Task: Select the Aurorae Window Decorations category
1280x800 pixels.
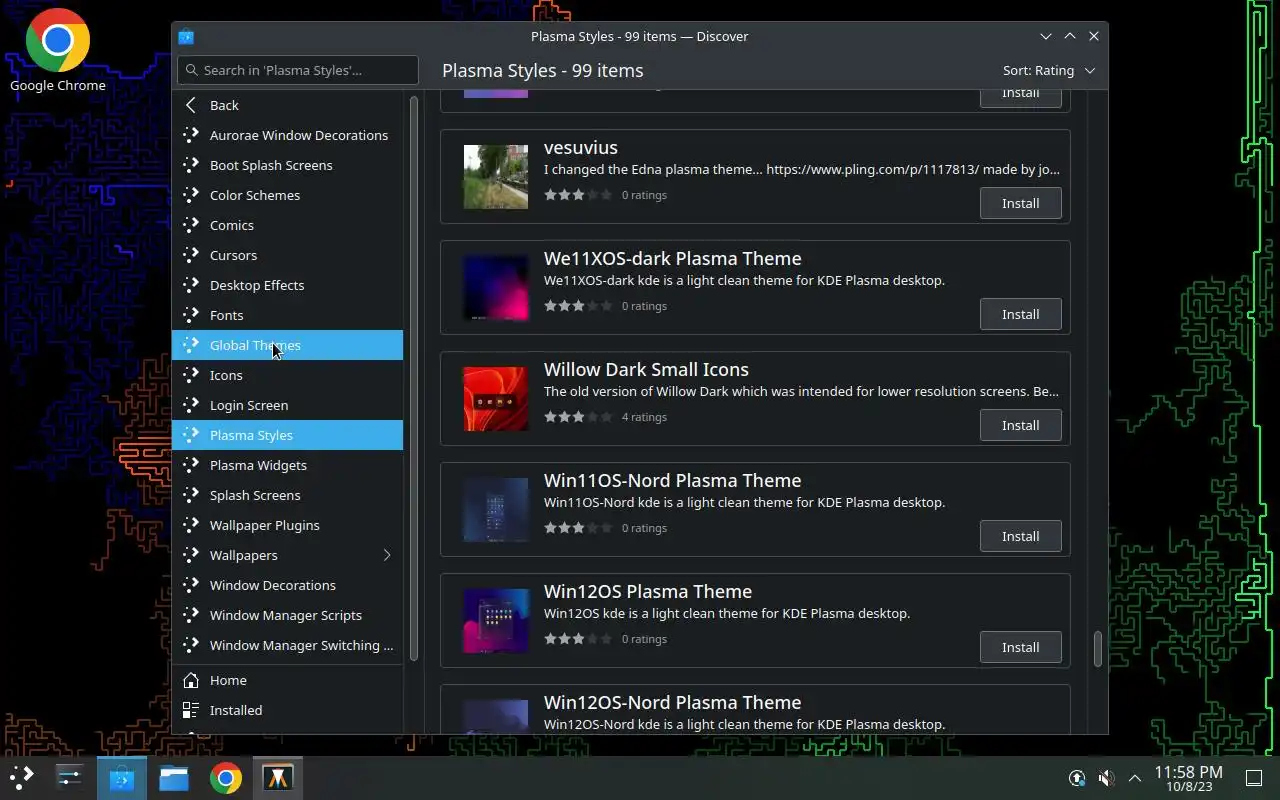Action: (288, 135)
